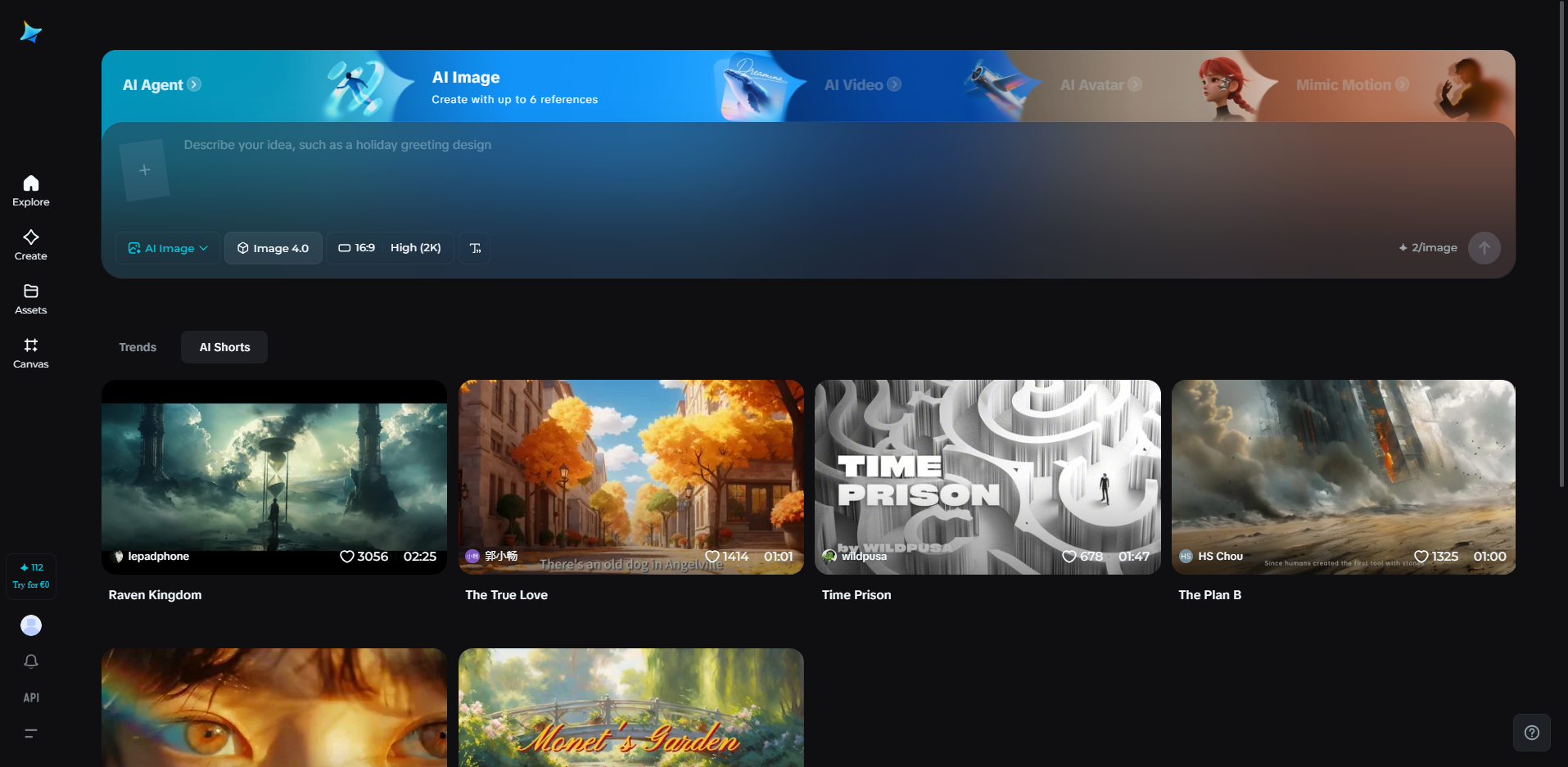Open the help question mark button

tap(1530, 732)
